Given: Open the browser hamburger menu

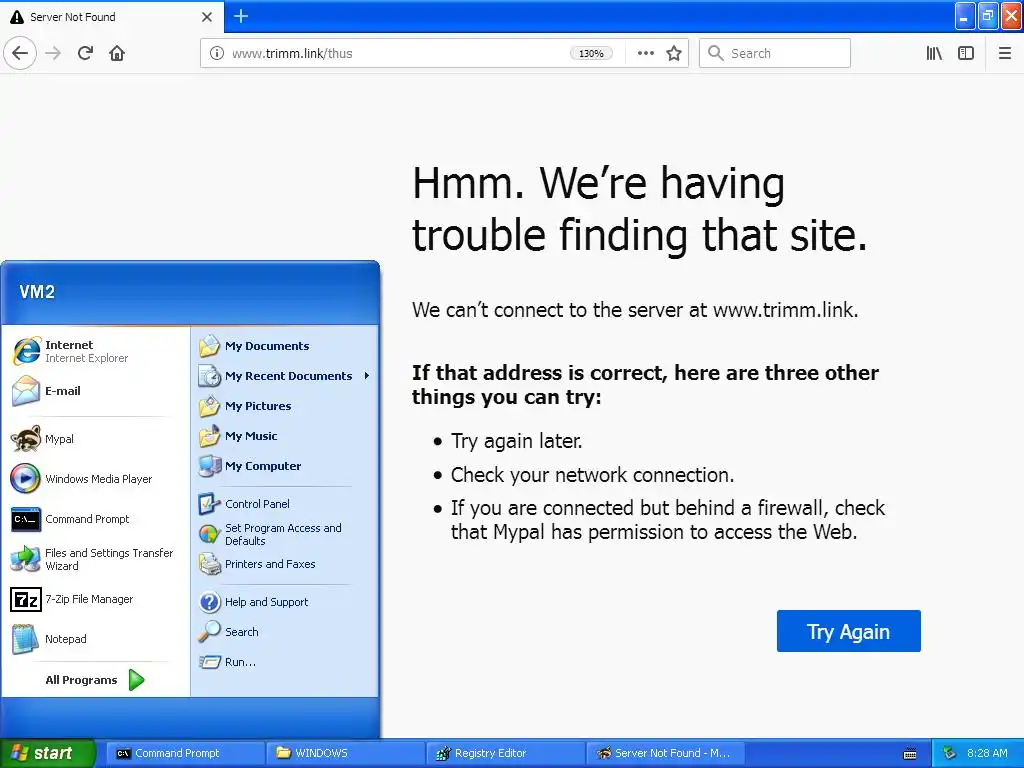Looking at the screenshot, I should pos(1005,53).
